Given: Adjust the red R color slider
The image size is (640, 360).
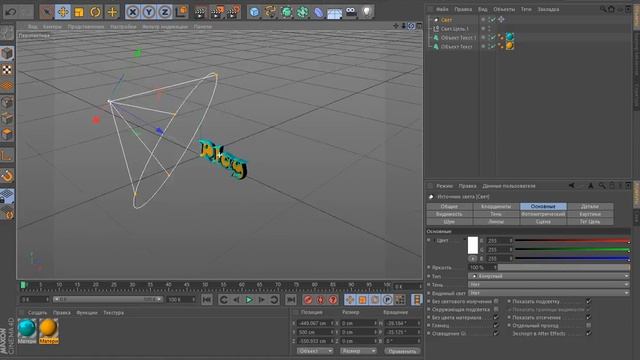Looking at the screenshot, I should pyautogui.click(x=572, y=241).
